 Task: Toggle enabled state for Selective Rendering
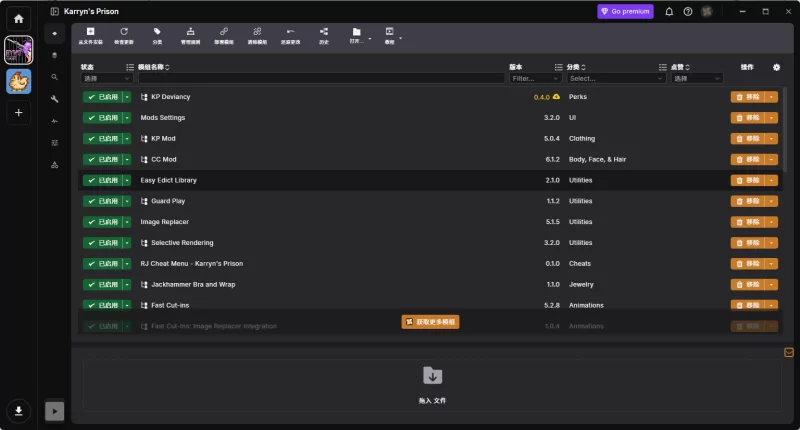(x=103, y=243)
